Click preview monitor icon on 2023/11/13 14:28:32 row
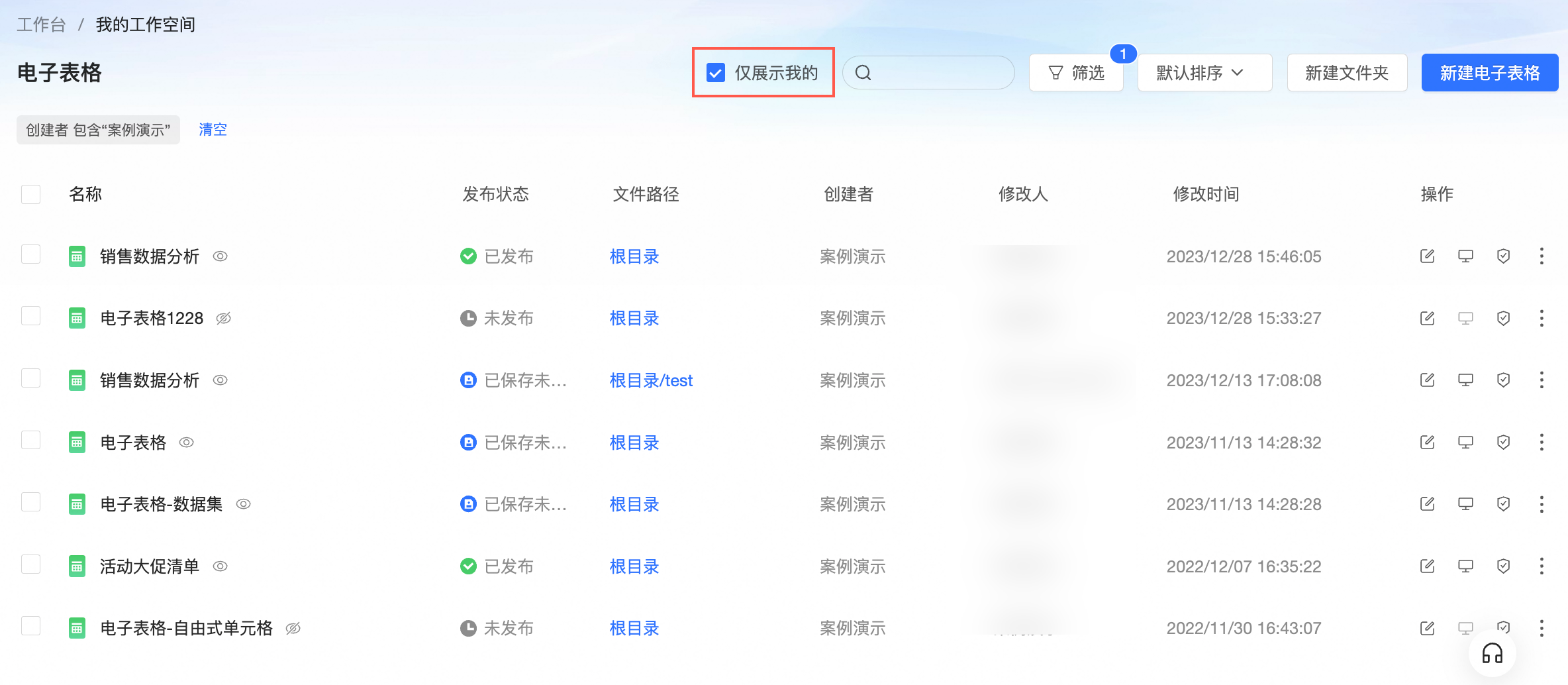 [x=1466, y=443]
